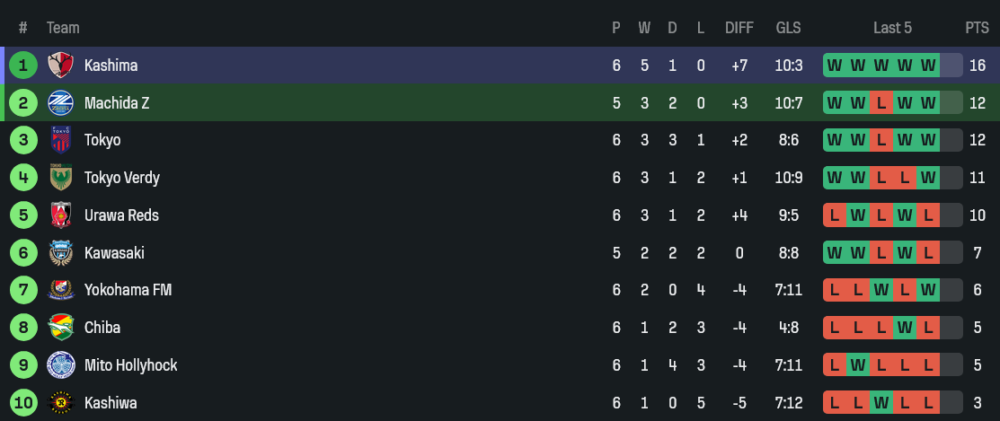1000x421 pixels.
Task: Click the Urawa Reds crest icon
Action: (60, 215)
